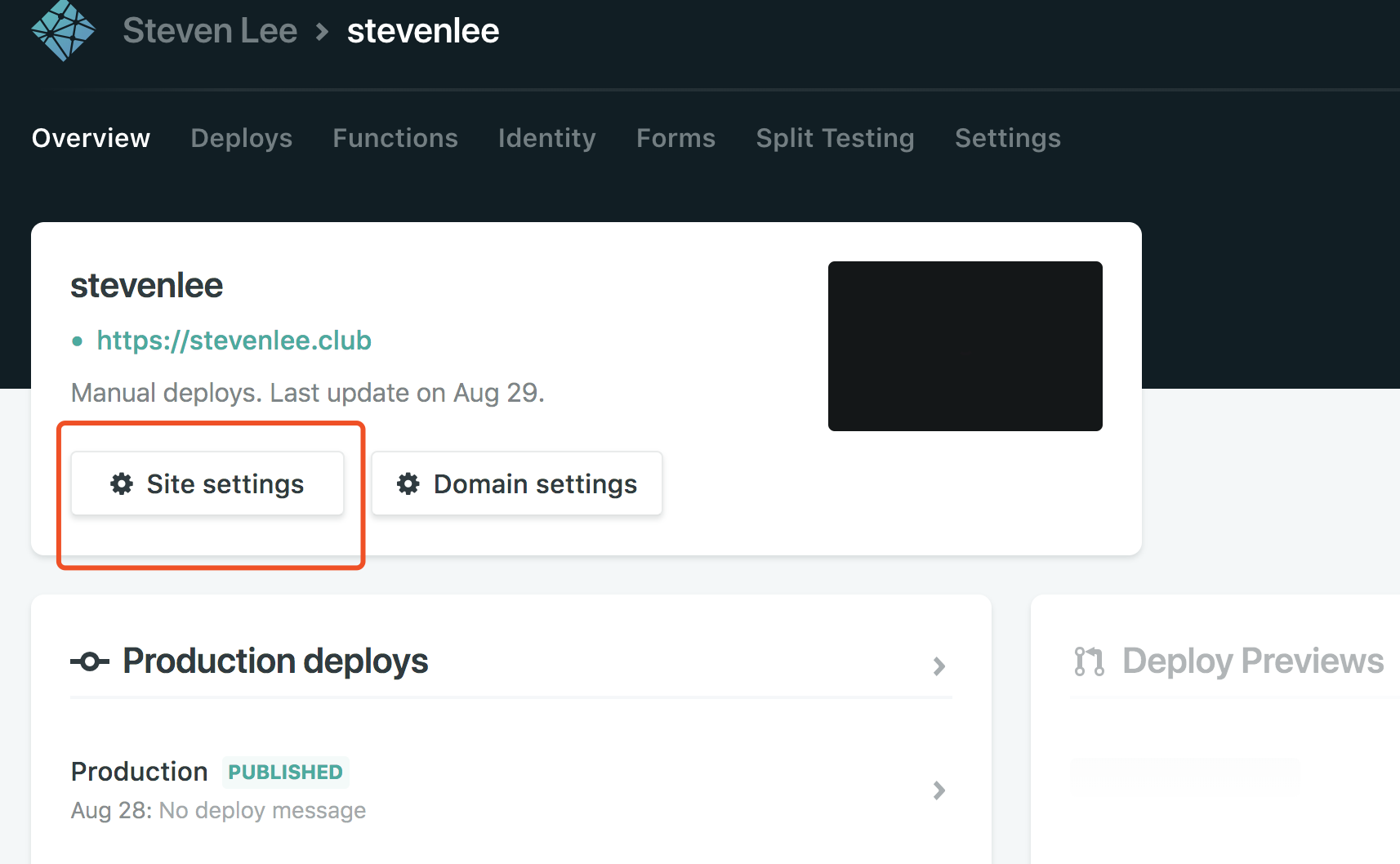The height and width of the screenshot is (864, 1400).
Task: Click the PUBLISHED status badge
Action: coord(286,772)
